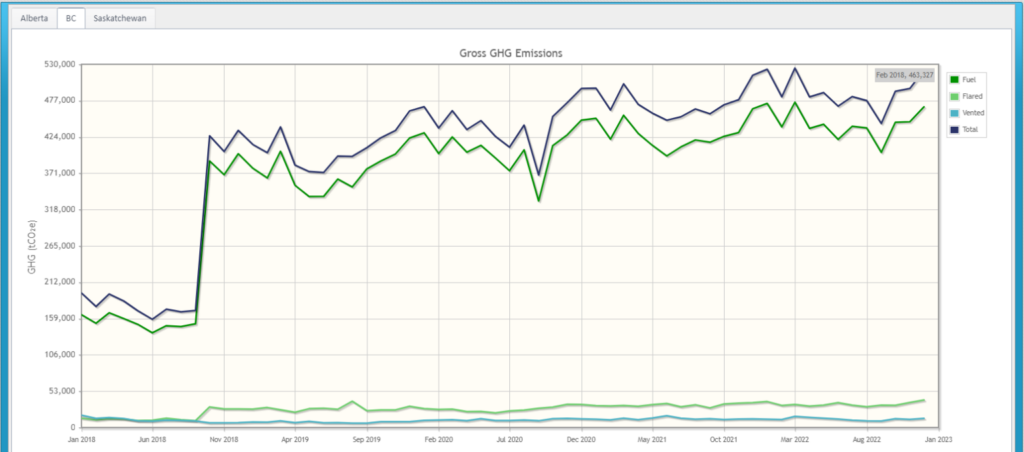Hide the Vented series via legend label
Screen dimensions: 1024x452
[975, 113]
